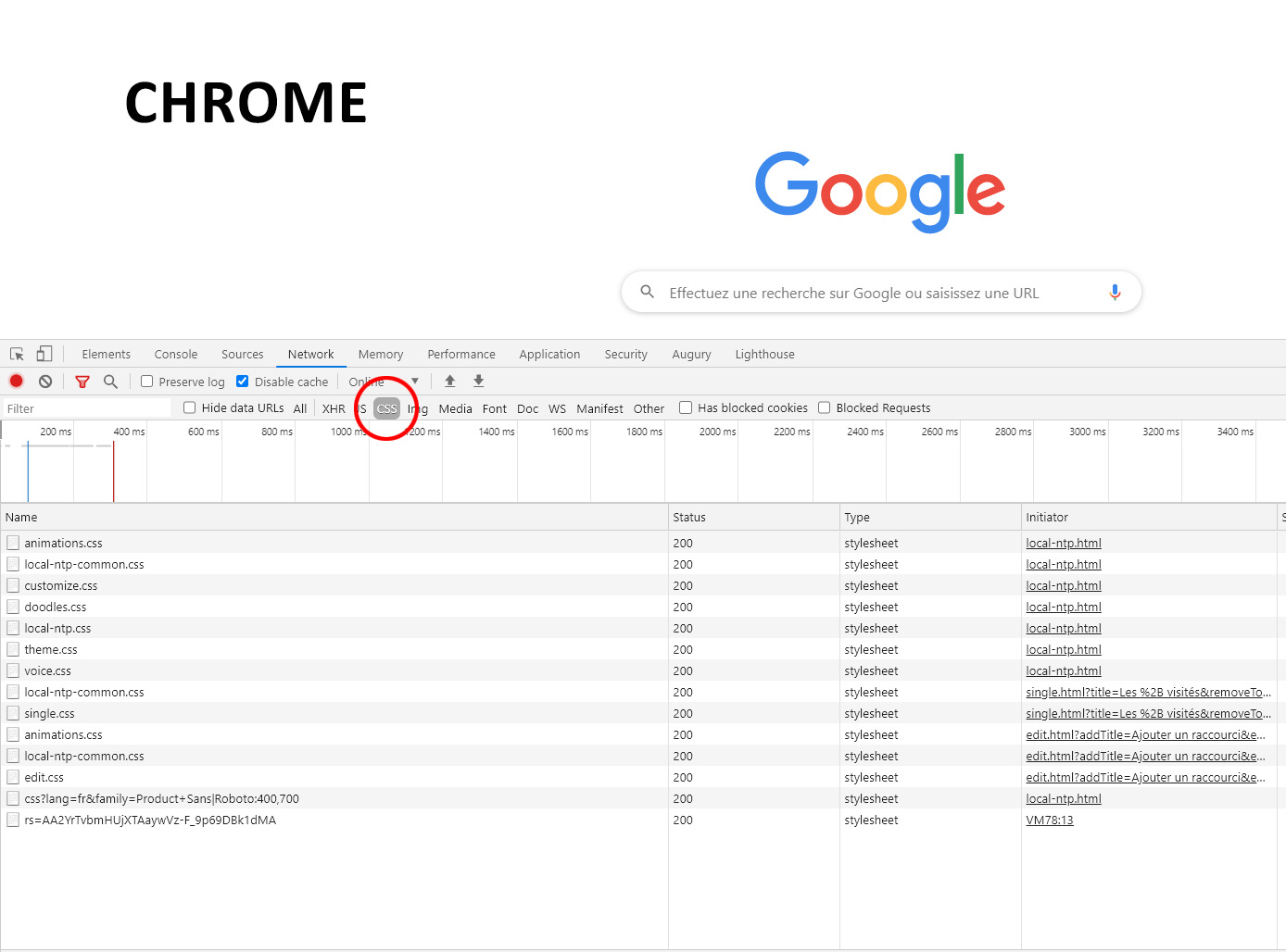This screenshot has width=1286, height=952.
Task: Switch to the Console tab
Action: [x=176, y=354]
